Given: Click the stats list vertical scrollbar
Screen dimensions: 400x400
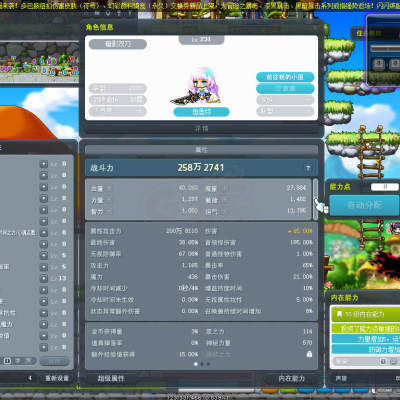Looking at the screenshot, I should 315,199.
